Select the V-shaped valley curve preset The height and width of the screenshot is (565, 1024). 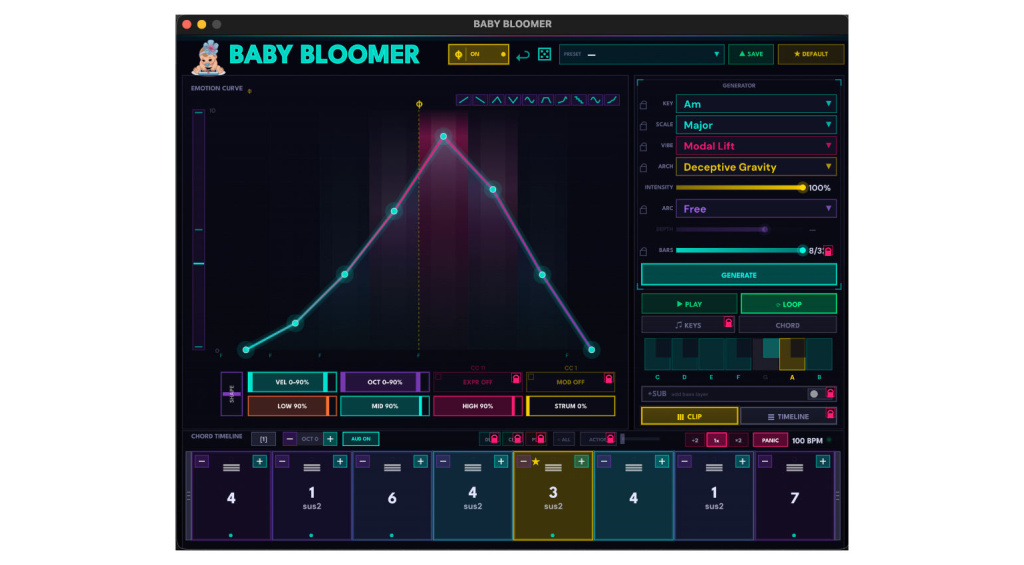coord(513,100)
